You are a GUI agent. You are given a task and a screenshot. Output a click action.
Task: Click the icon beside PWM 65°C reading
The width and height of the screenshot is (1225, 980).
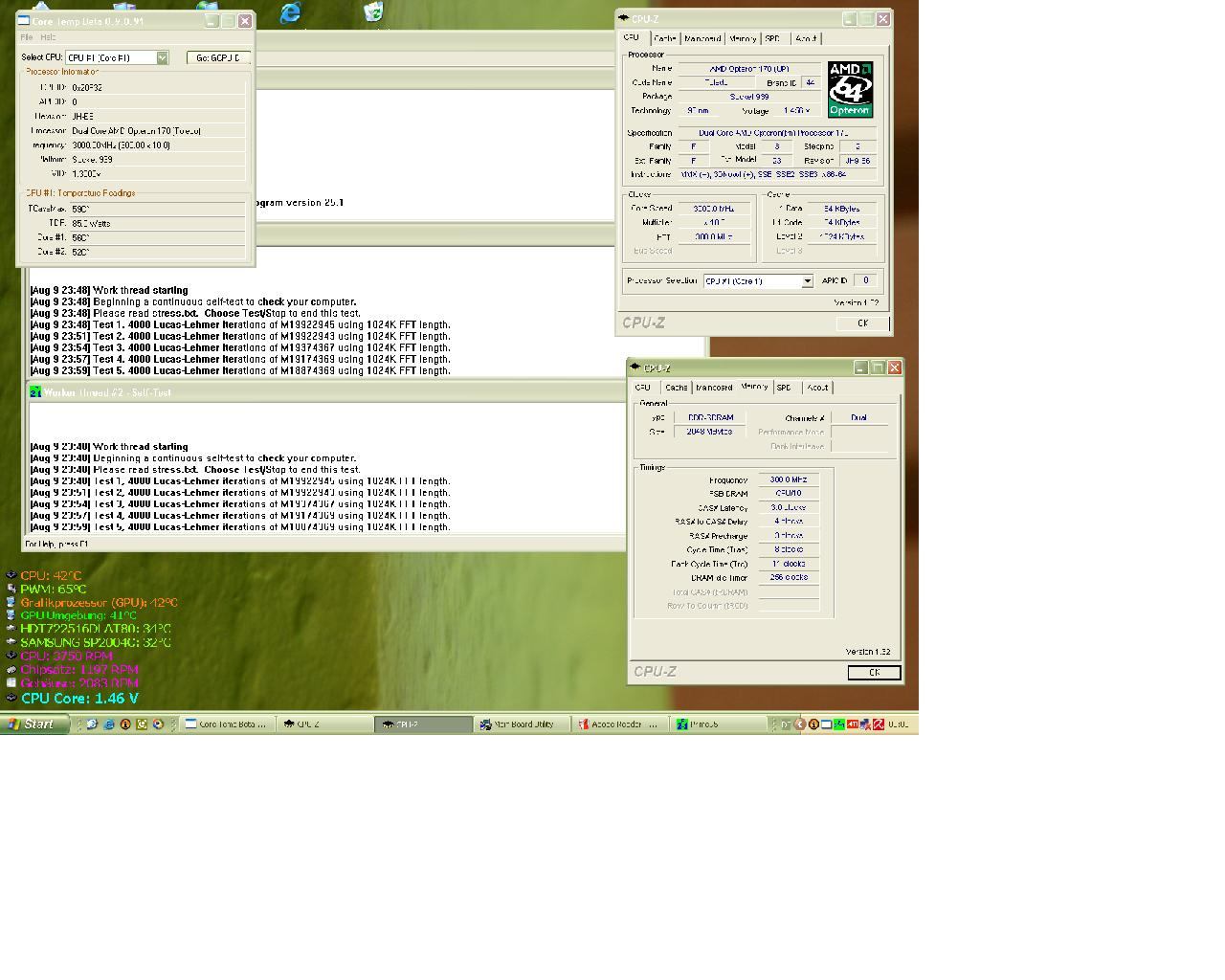pyautogui.click(x=11, y=589)
